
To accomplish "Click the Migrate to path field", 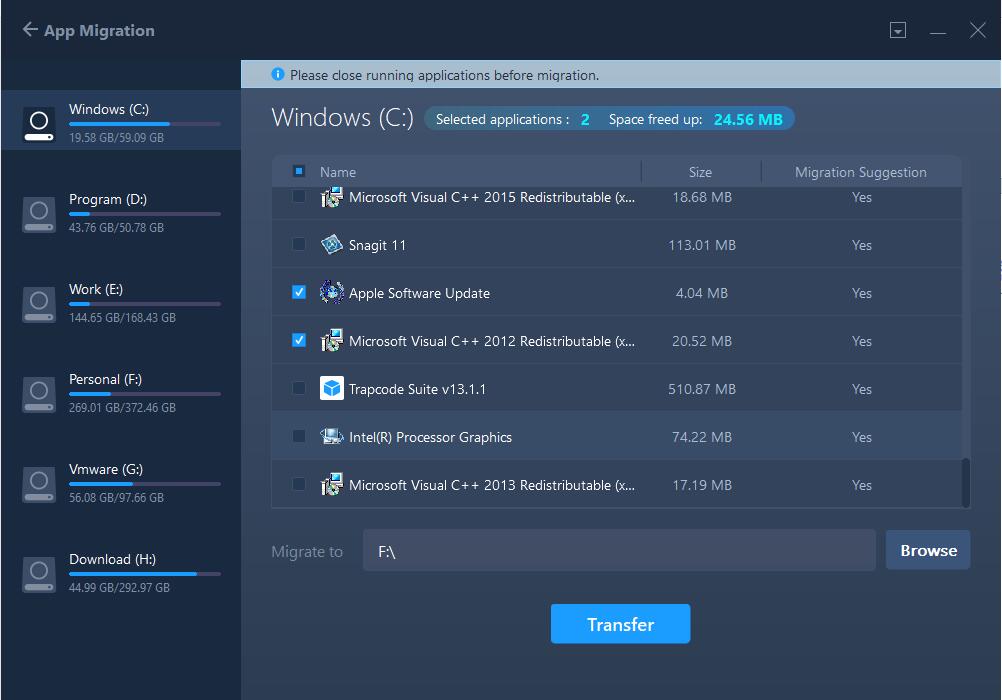I will pyautogui.click(x=618, y=551).
